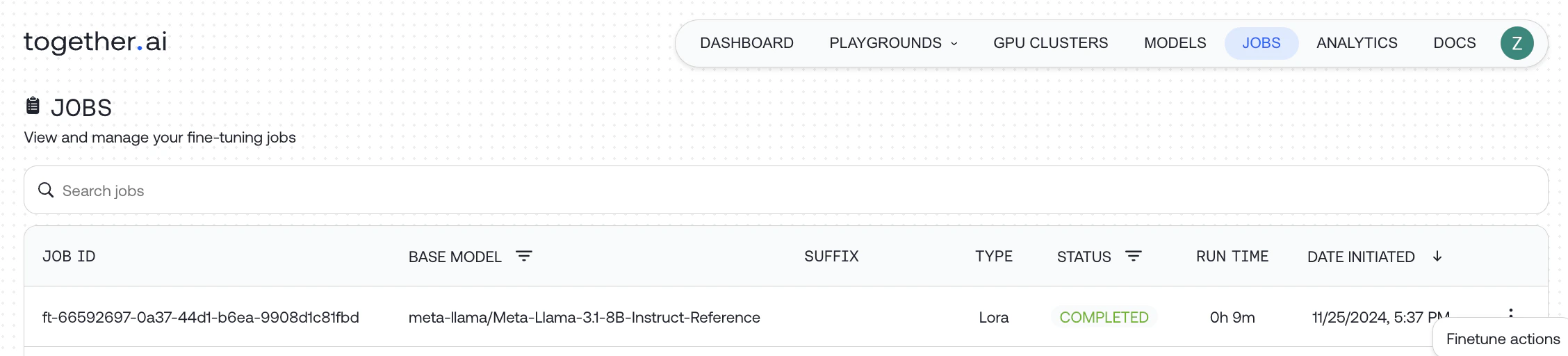1568x356 pixels.
Task: Click the COMPLETED status badge
Action: point(1103,317)
